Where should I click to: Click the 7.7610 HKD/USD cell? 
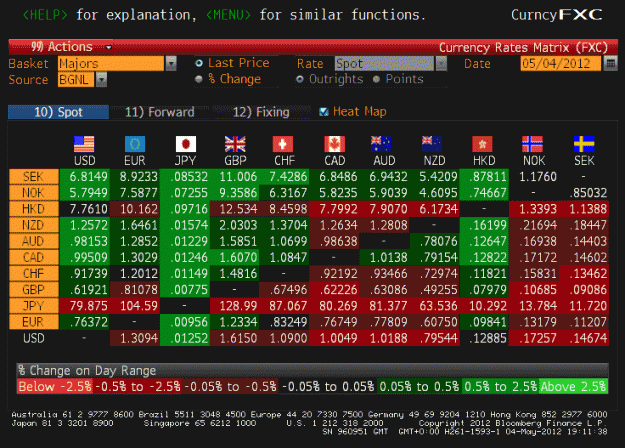(x=85, y=209)
